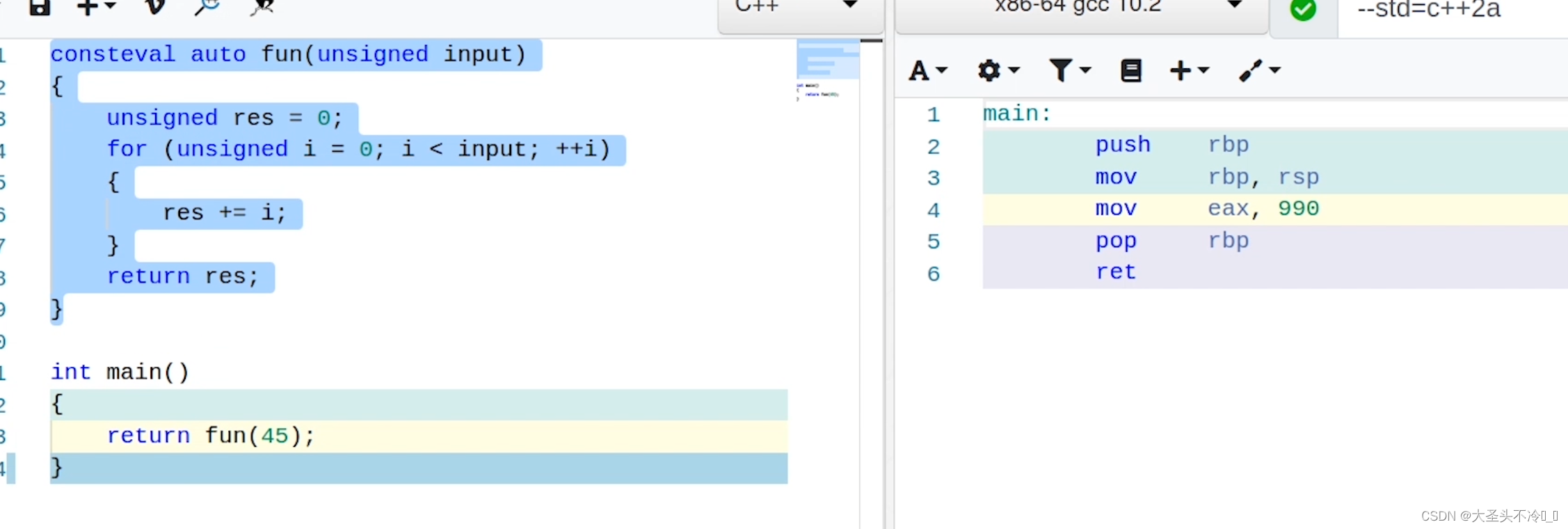Open the editor's plus add-new dropdown
This screenshot has height=529, width=1568.
click(96, 7)
